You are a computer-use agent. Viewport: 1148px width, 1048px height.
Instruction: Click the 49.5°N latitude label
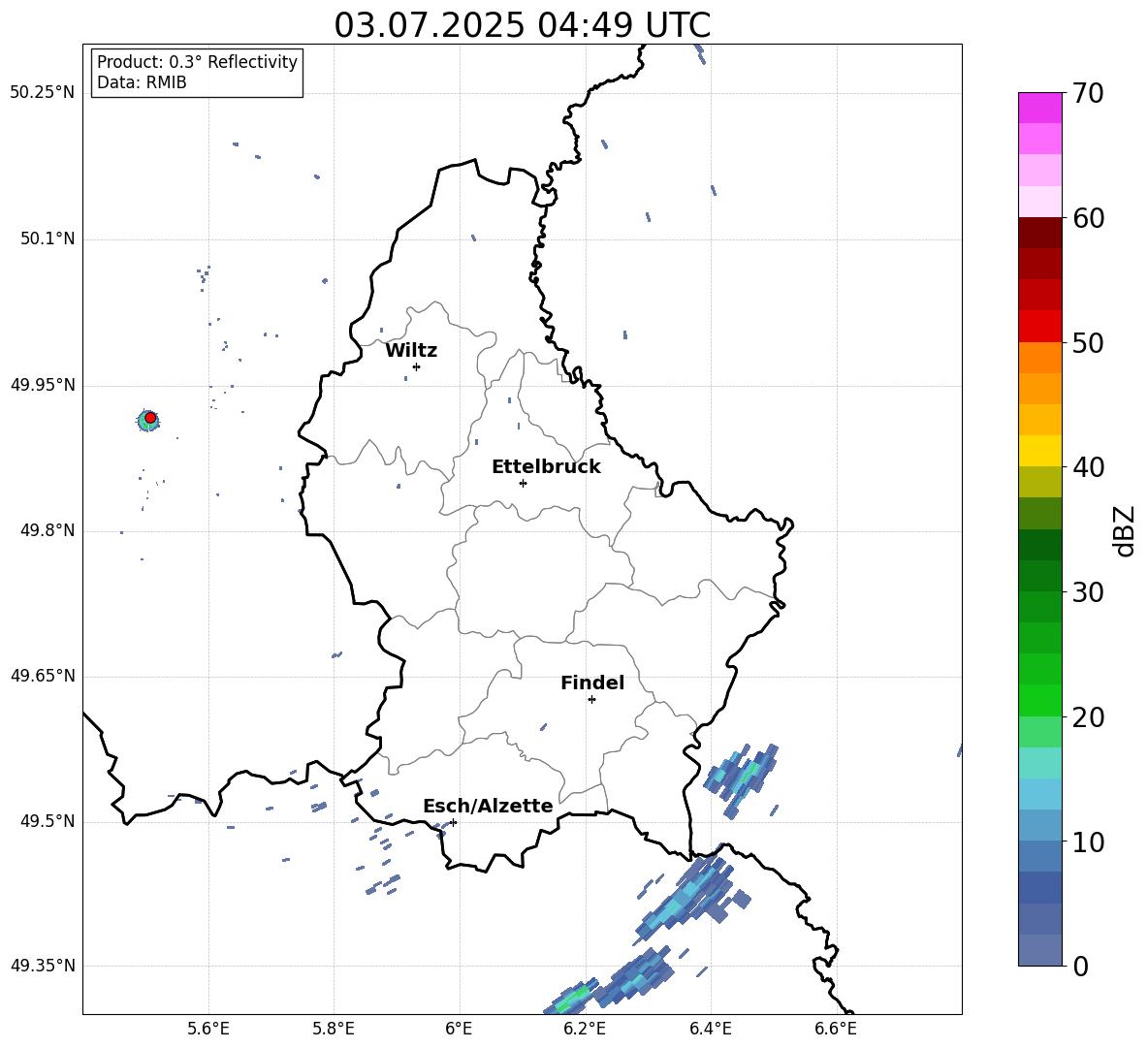[48, 821]
